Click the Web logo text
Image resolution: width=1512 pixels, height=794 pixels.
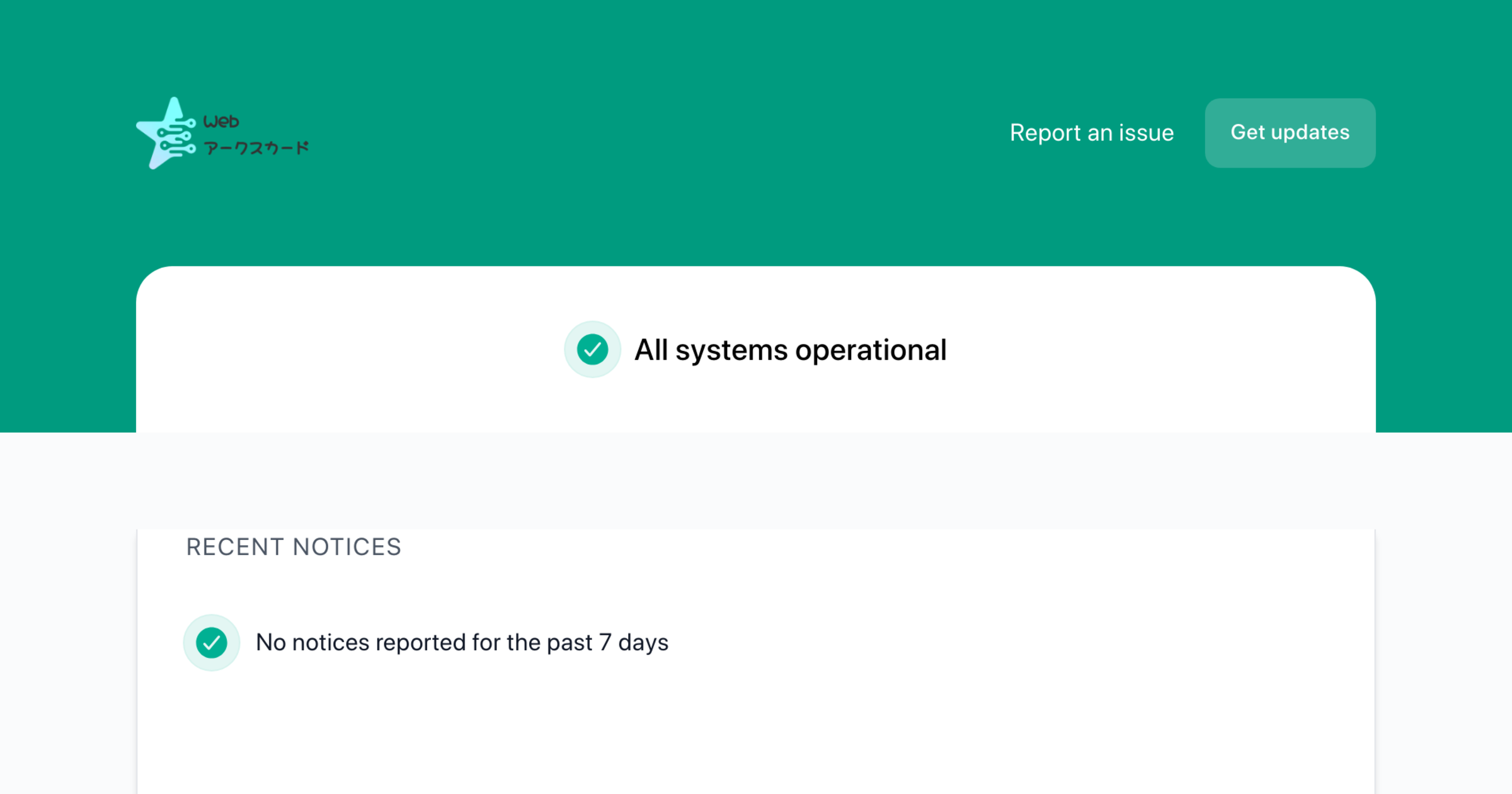click(221, 121)
